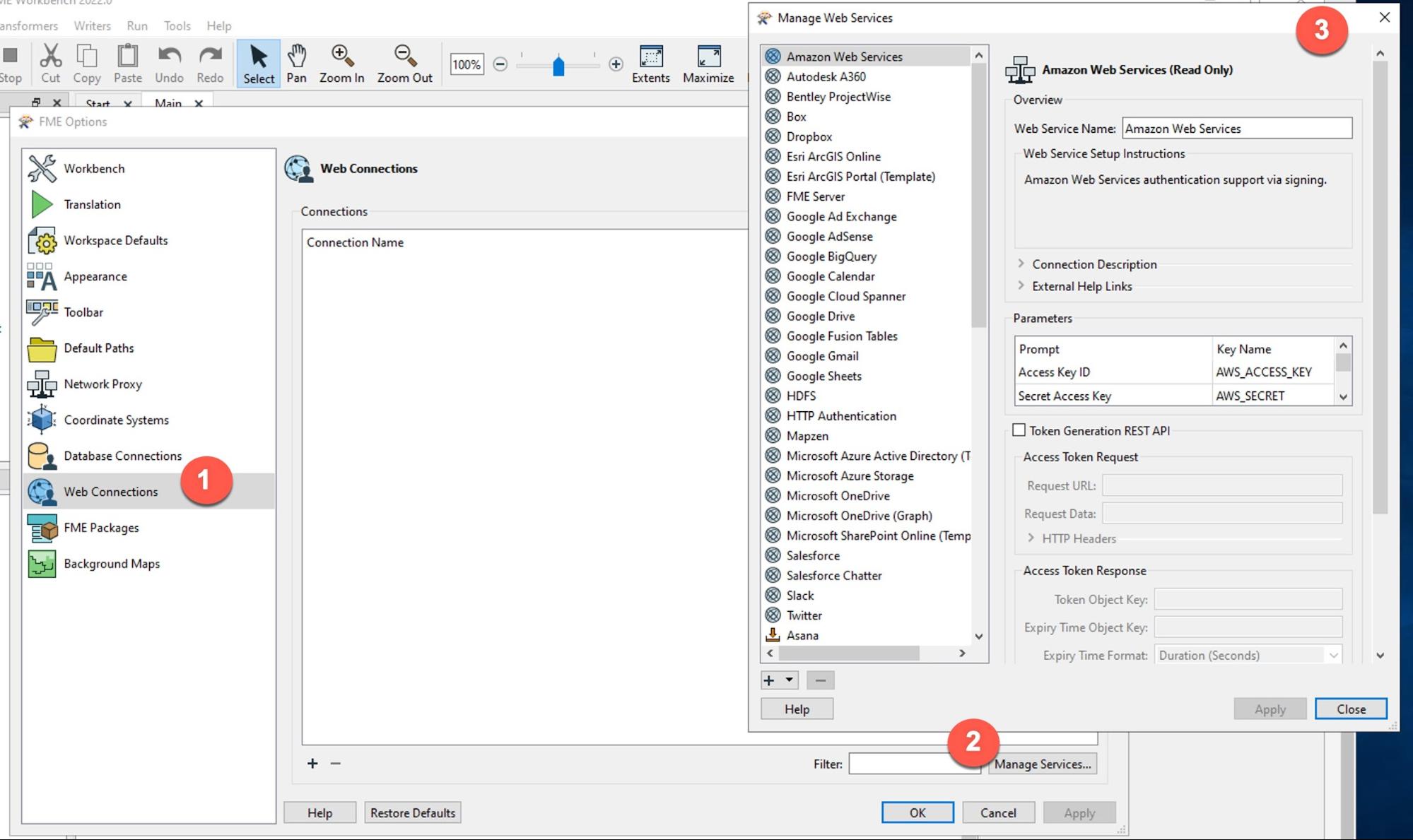Click the Manage Services button
This screenshot has width=1413, height=840.
point(1043,764)
